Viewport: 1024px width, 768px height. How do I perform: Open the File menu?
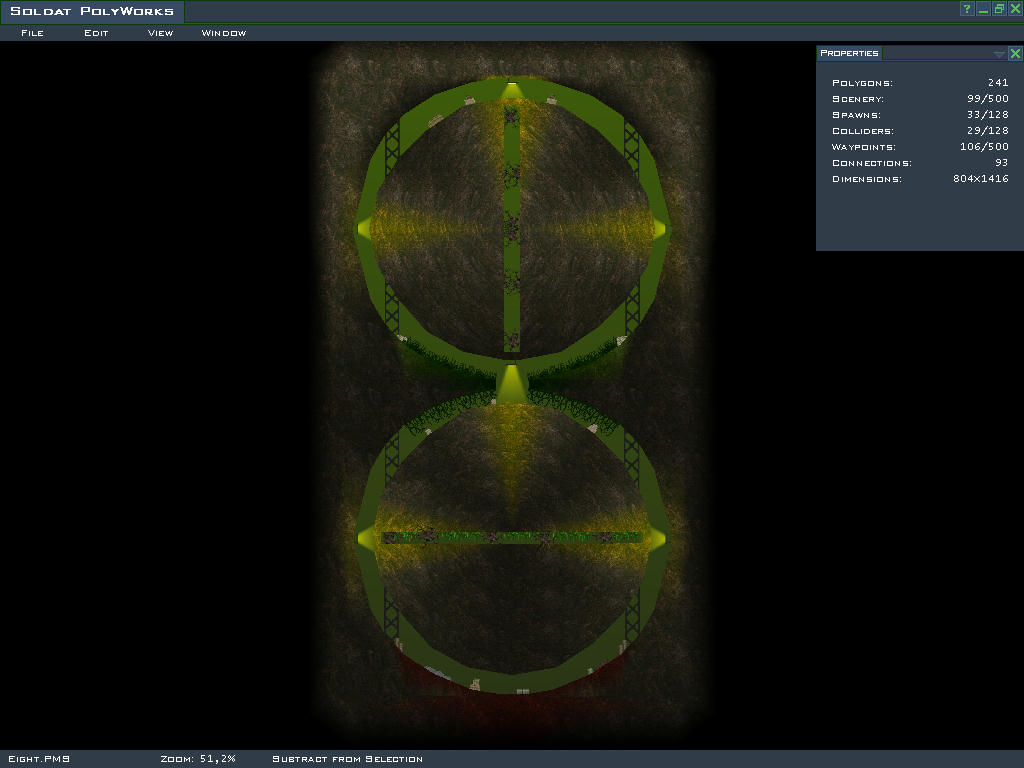(x=33, y=33)
